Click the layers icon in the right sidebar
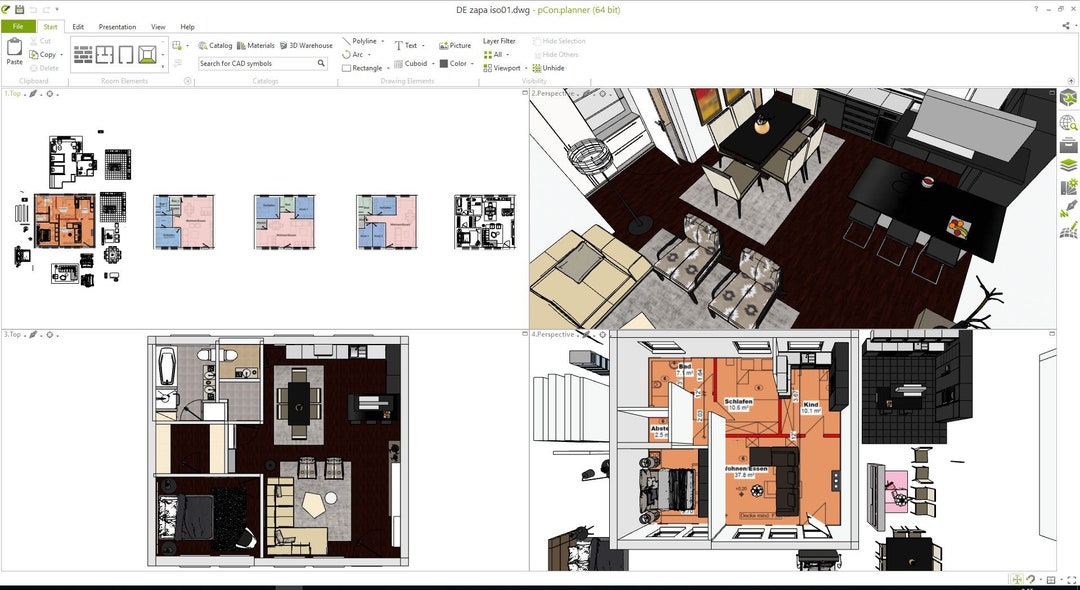Screen dimensions: 1080x590 [1069, 166]
